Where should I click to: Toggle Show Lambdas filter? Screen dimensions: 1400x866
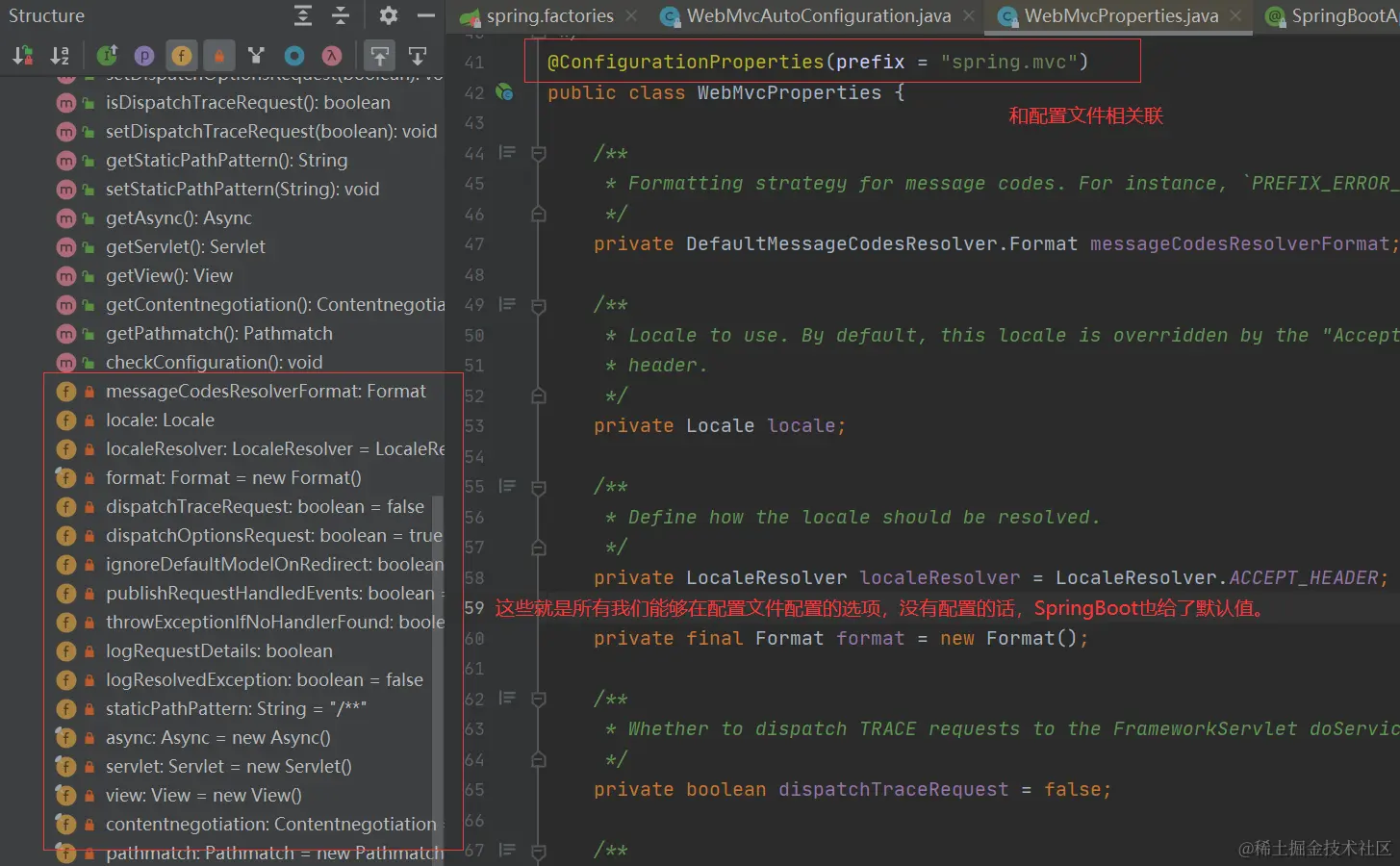coord(332,56)
